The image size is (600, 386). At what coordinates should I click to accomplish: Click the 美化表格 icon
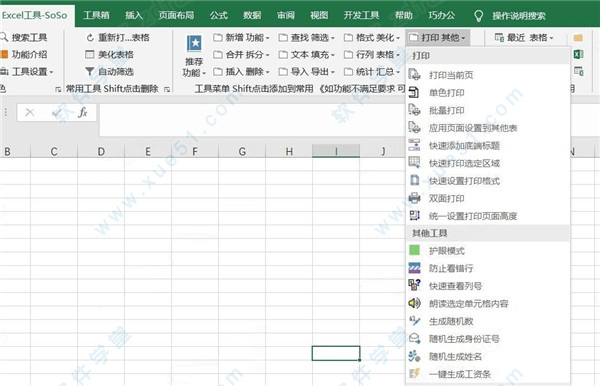tap(89, 54)
